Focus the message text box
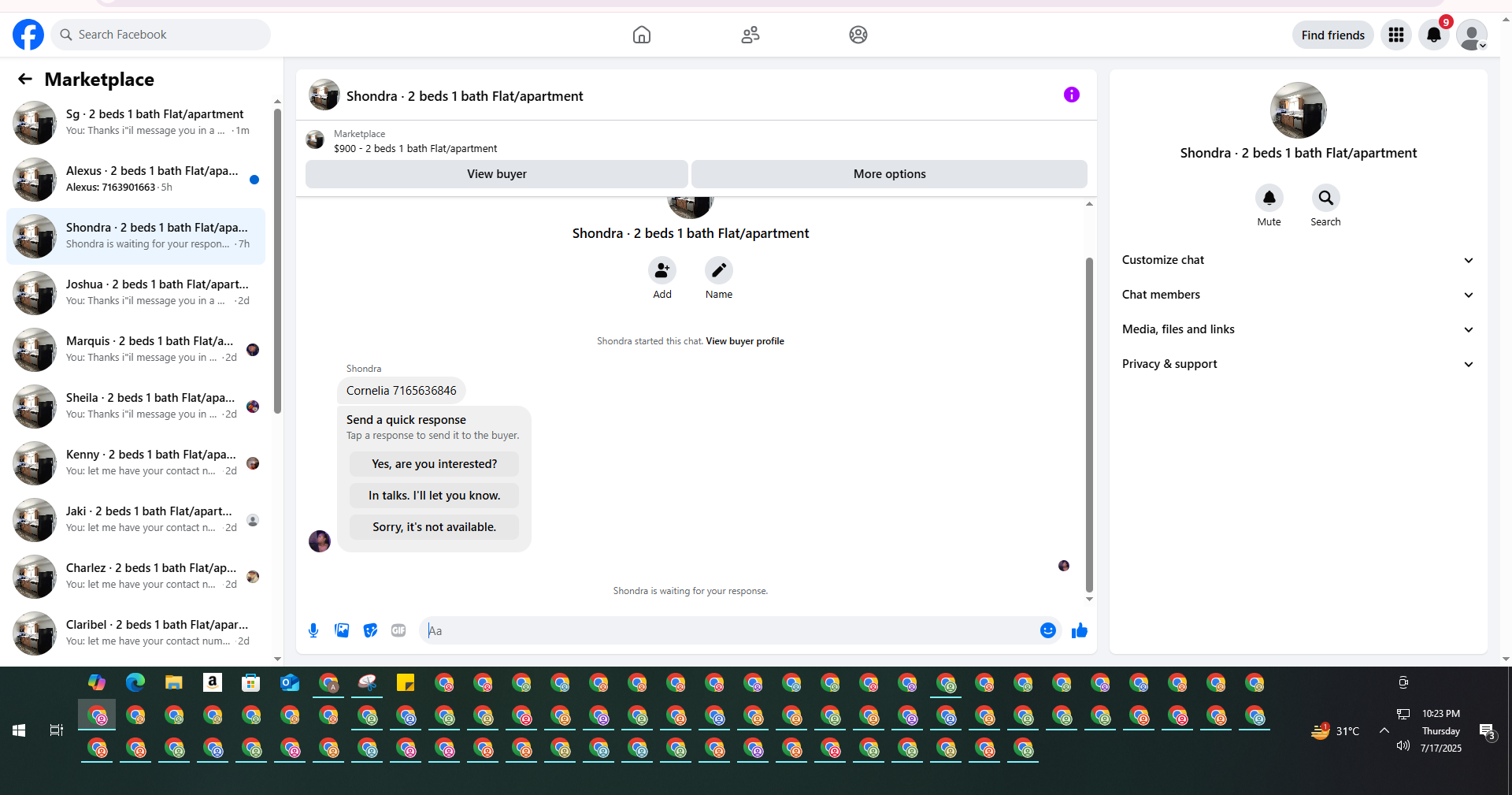 (729, 630)
